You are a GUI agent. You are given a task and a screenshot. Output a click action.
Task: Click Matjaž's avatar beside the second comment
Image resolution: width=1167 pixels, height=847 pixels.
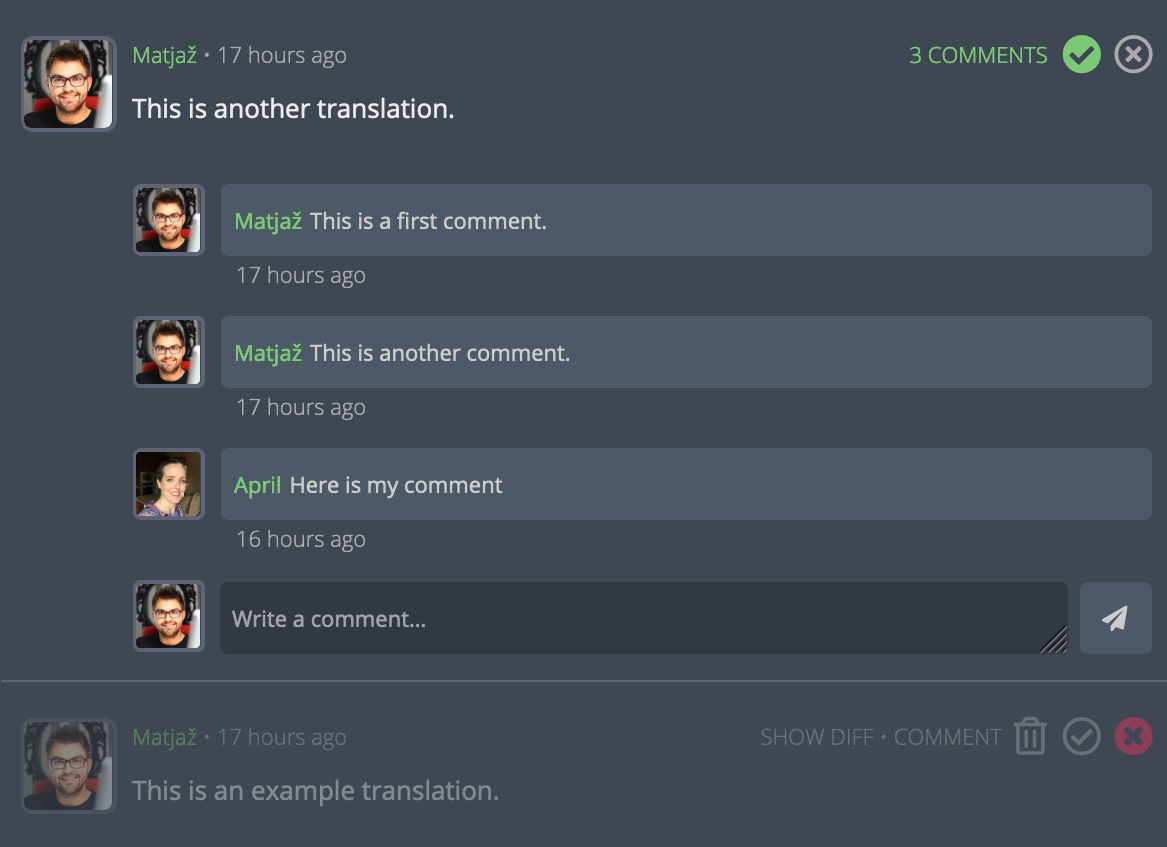(169, 352)
